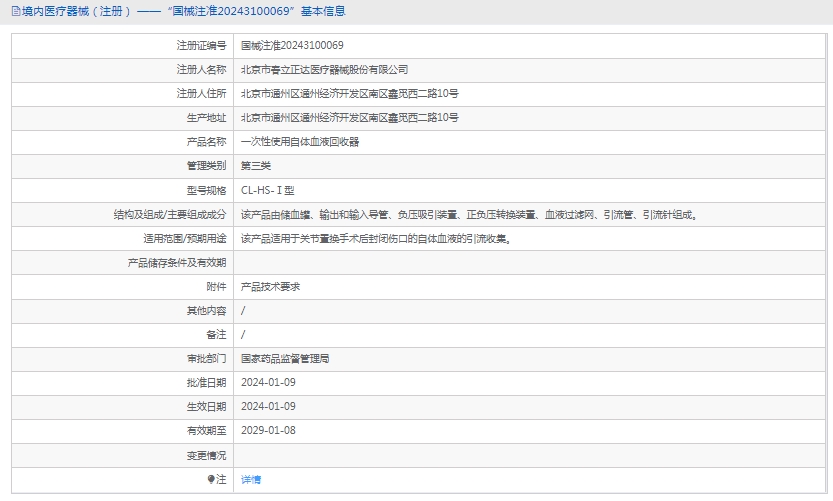Click the expiry date 2029-01-08
Viewport: 833px width, 501px height.
(x=268, y=430)
